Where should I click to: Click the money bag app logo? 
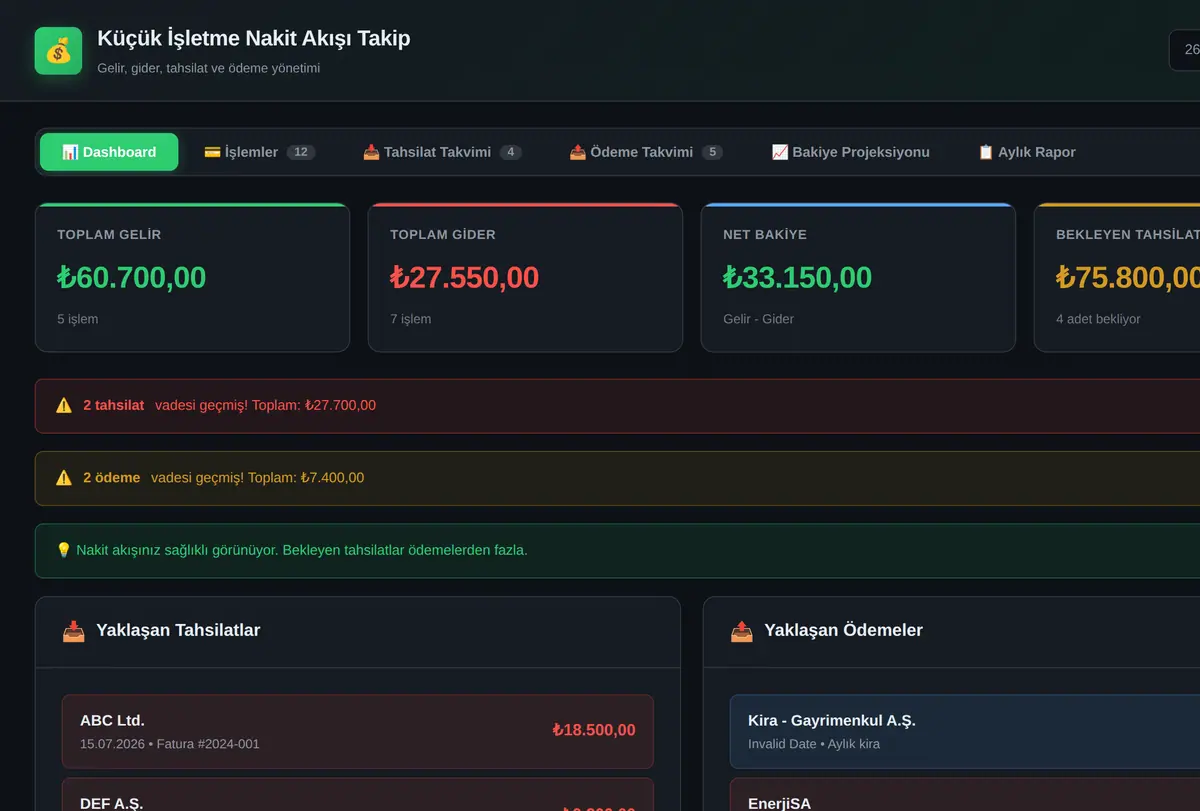click(58, 50)
